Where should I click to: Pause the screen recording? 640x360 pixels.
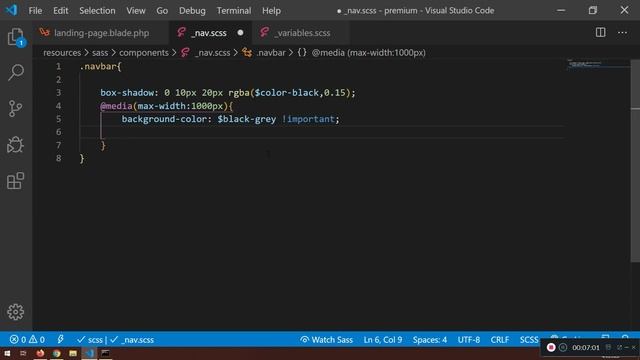tap(563, 347)
